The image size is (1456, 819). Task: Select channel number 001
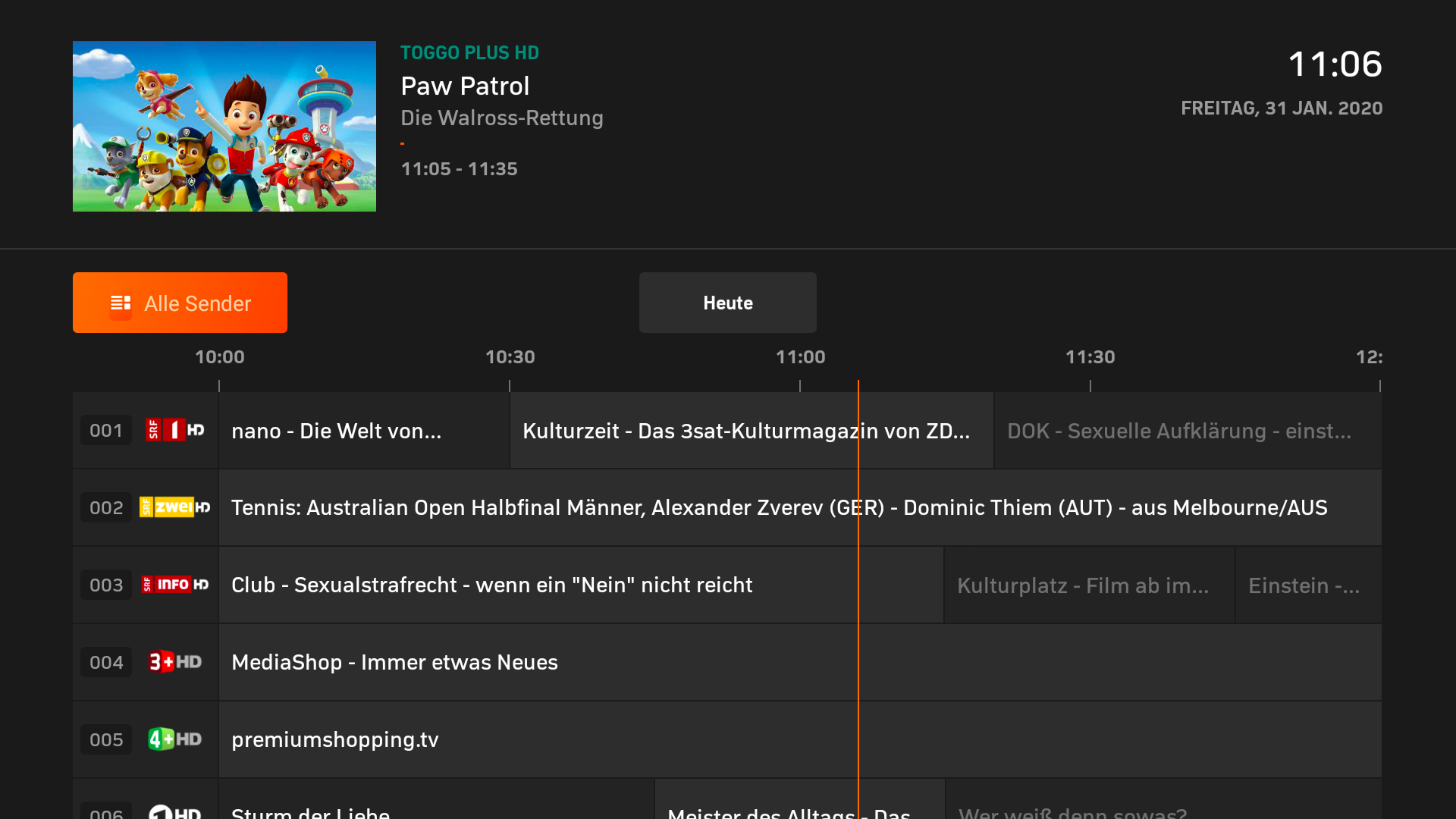(106, 431)
